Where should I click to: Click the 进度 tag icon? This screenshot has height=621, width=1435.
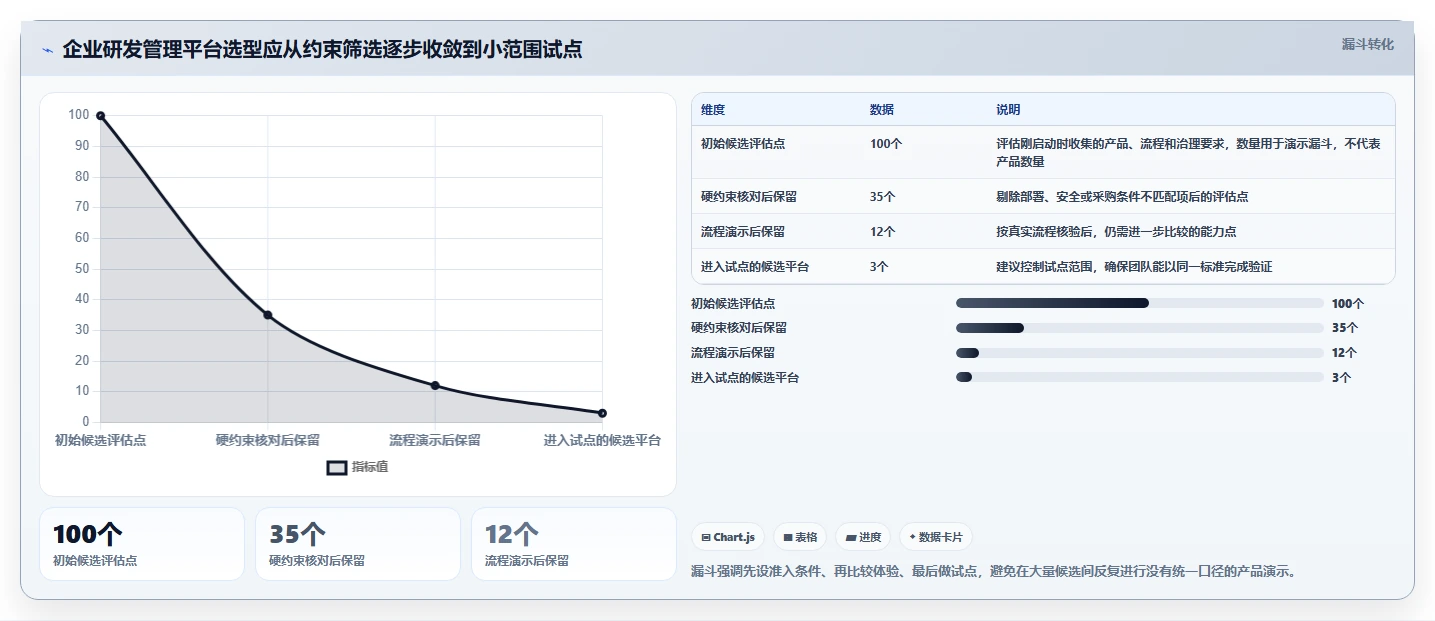pyautogui.click(x=851, y=537)
